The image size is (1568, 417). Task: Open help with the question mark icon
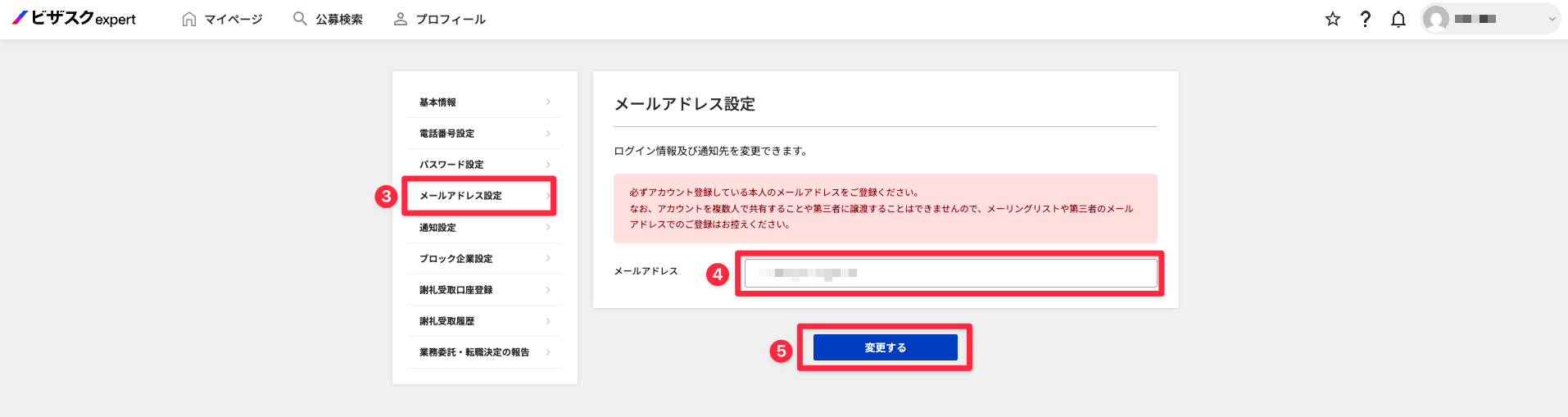pos(1365,19)
